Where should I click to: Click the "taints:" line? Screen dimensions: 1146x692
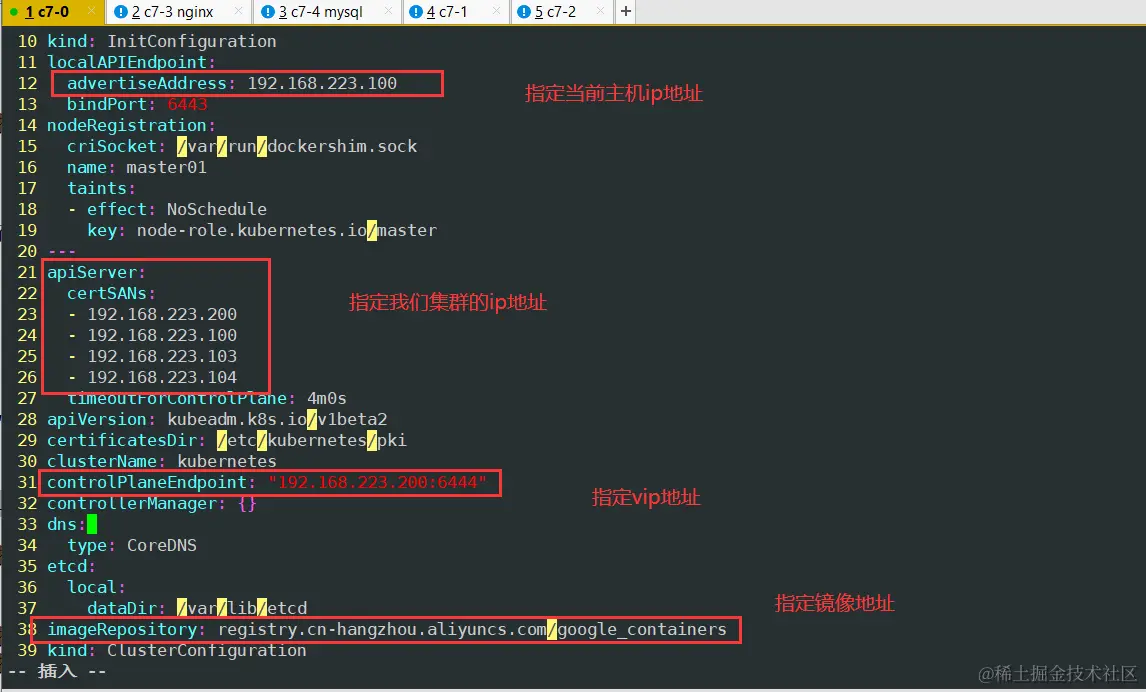(101, 189)
